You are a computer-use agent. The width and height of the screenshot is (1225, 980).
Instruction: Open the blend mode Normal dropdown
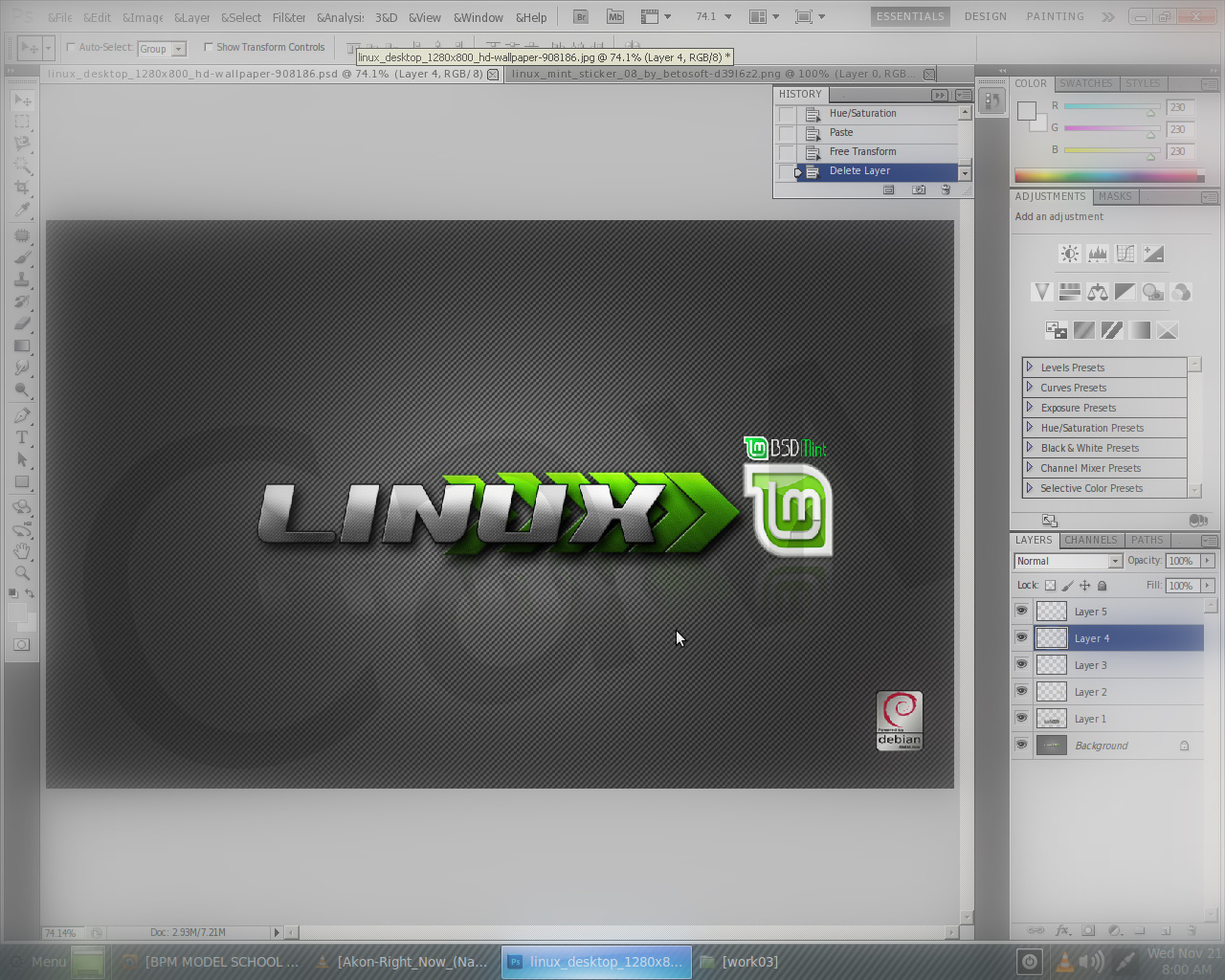click(1067, 561)
